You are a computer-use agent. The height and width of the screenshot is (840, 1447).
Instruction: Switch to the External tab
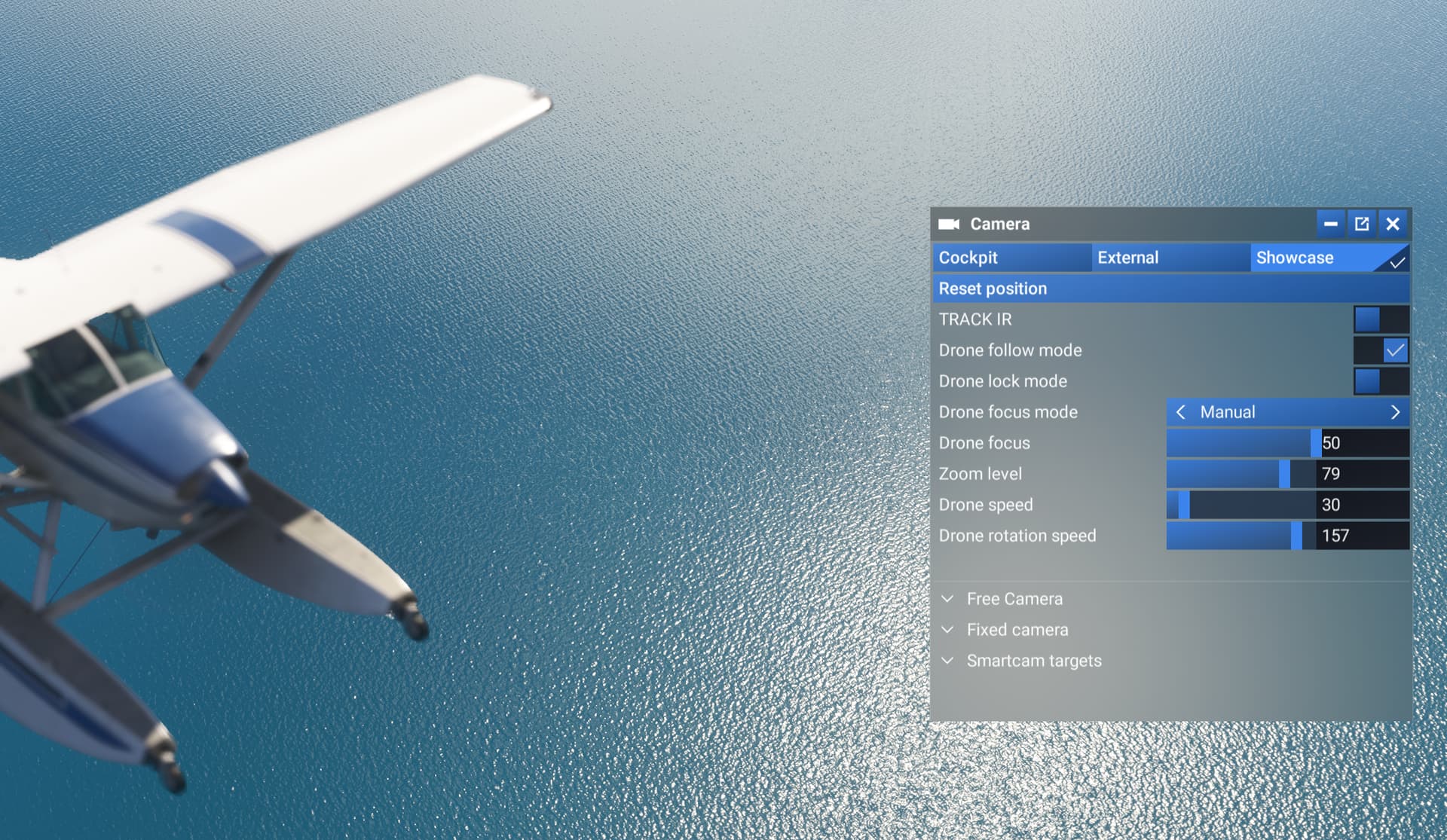pyautogui.click(x=1171, y=258)
